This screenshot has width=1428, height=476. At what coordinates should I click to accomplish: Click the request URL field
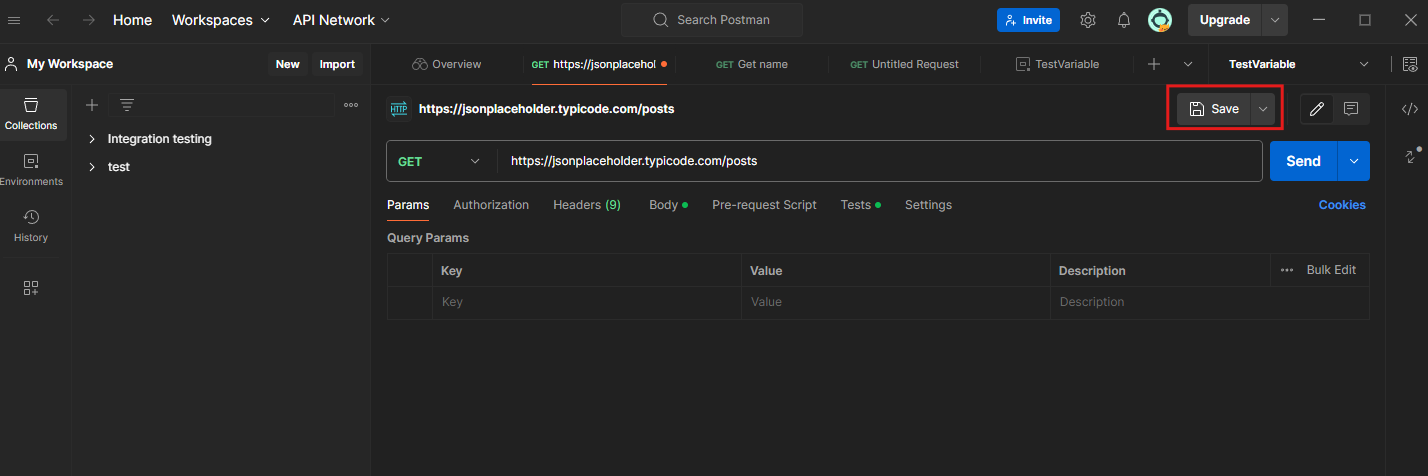coord(879,161)
